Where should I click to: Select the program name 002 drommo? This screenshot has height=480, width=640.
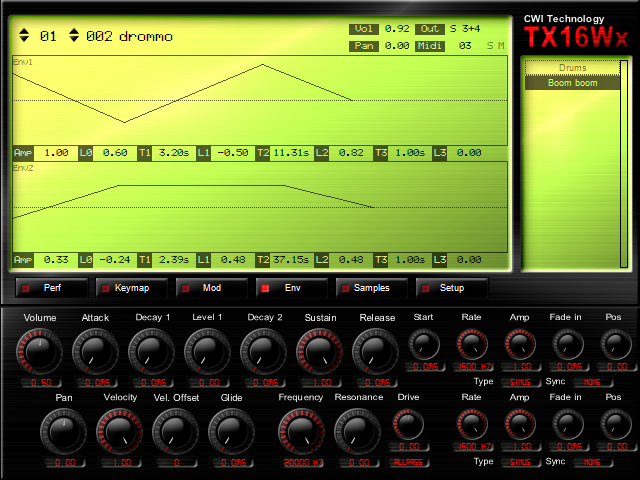129,36
